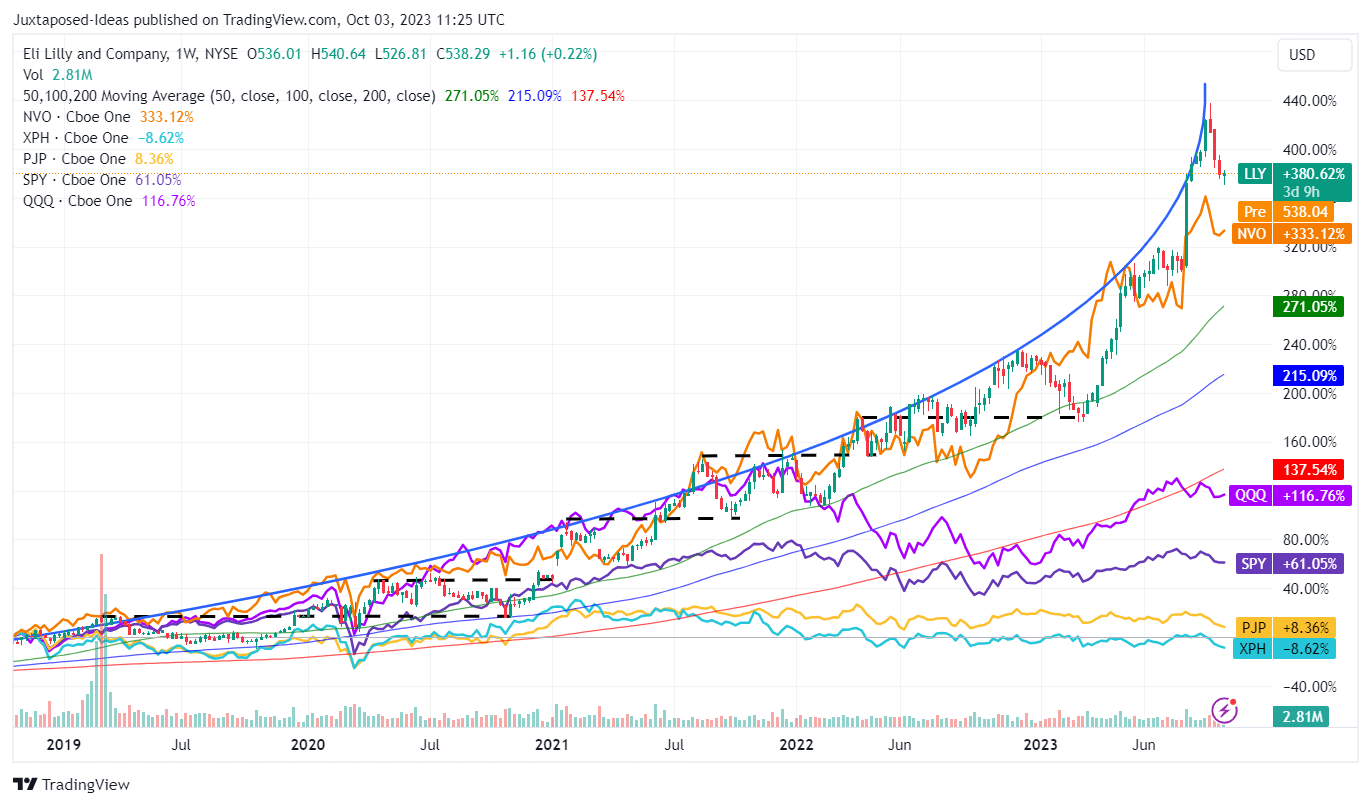Select the 2021 label on the time axis

point(551,744)
